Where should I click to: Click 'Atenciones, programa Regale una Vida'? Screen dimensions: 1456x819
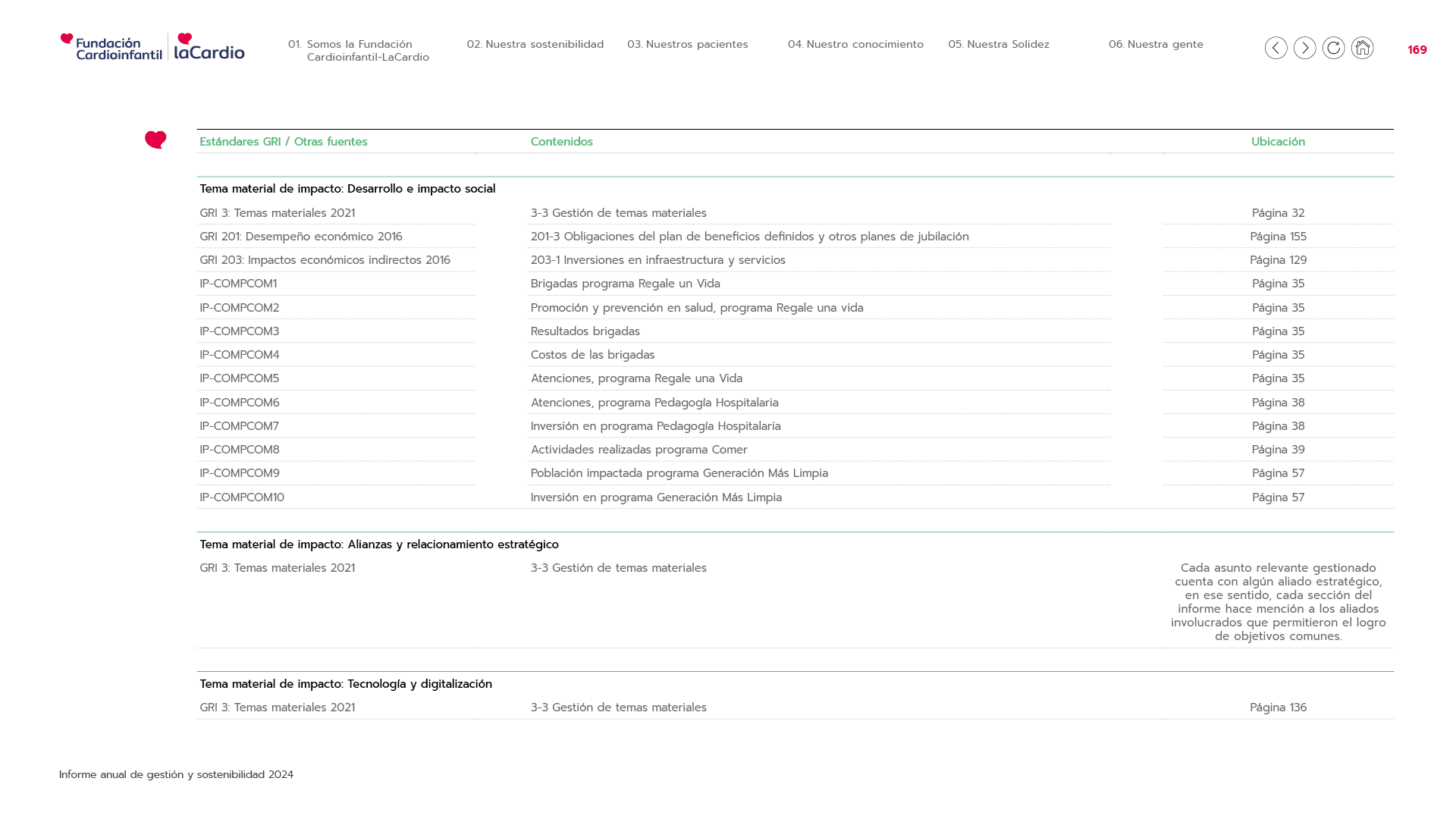coord(636,378)
